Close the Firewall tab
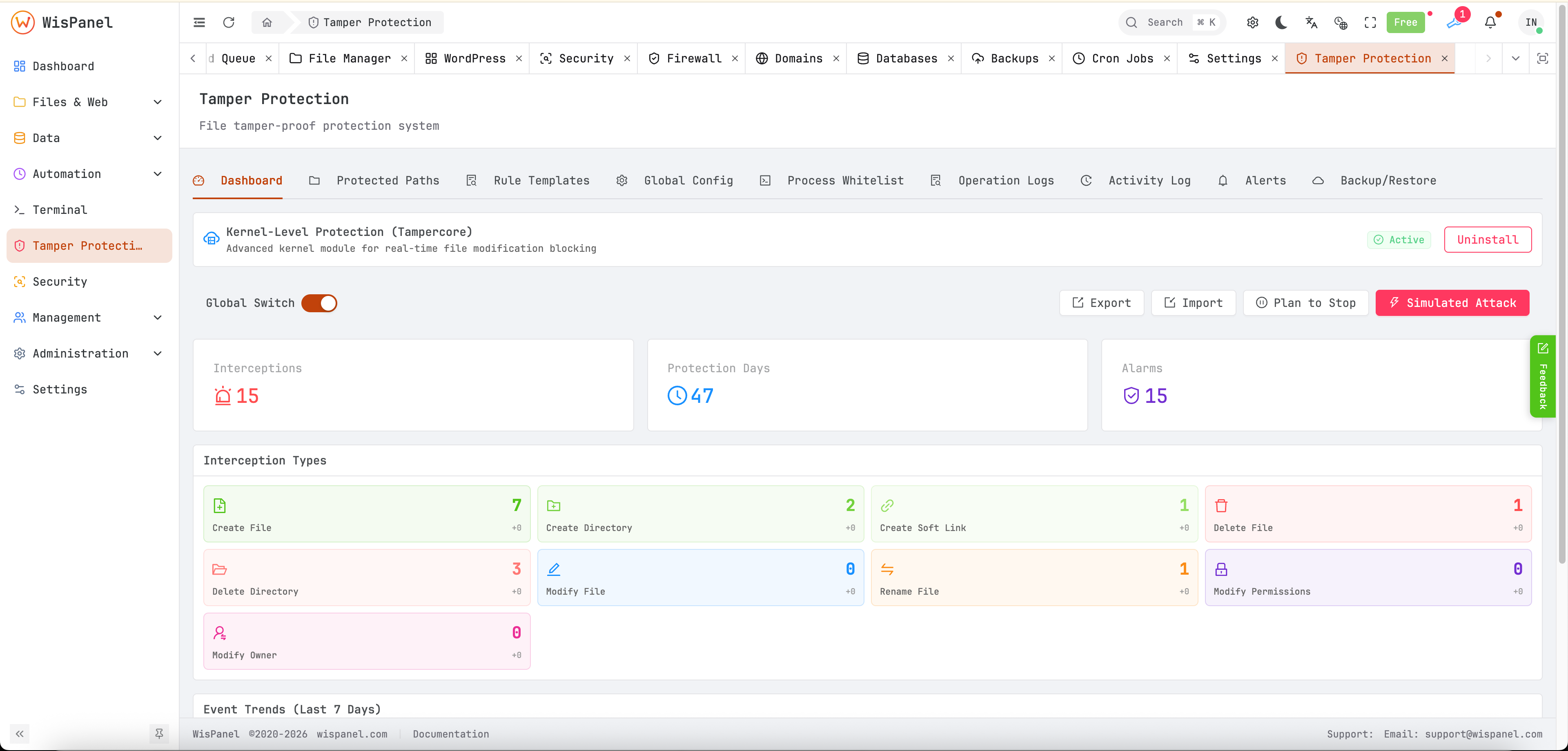The width and height of the screenshot is (1568, 751). pyautogui.click(x=735, y=58)
